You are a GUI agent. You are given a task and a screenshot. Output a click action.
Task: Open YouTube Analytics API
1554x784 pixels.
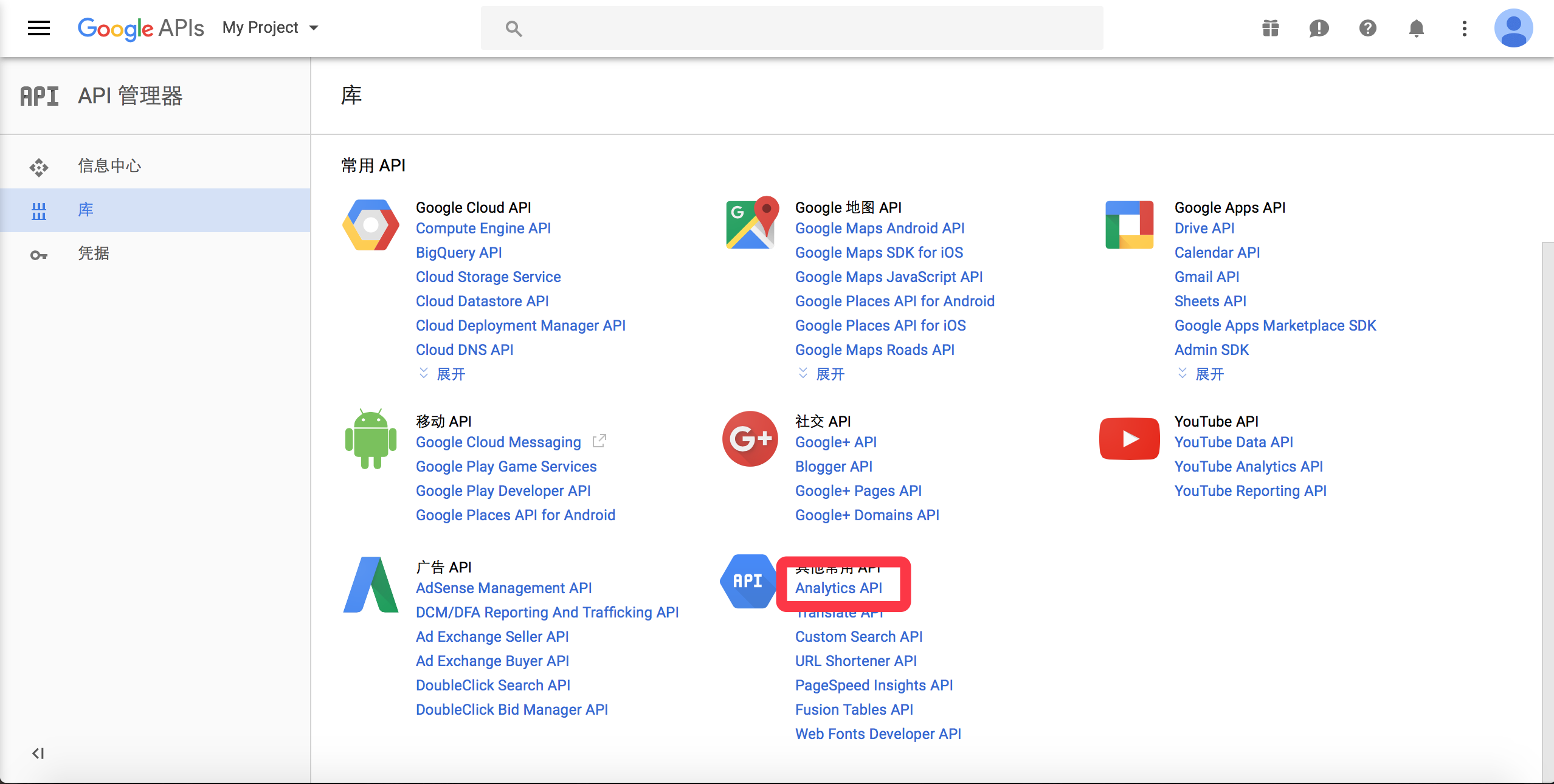coord(1249,466)
